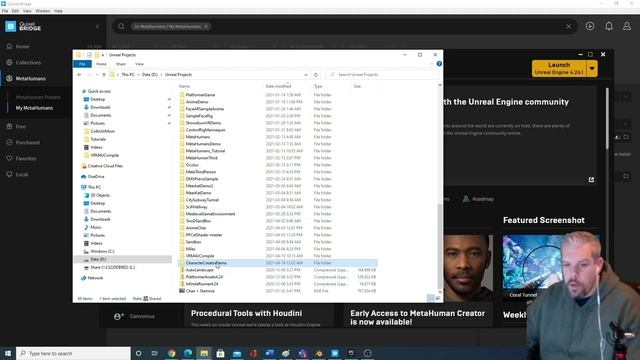
Task: Open Downloads under Quick access
Action: 100,107
